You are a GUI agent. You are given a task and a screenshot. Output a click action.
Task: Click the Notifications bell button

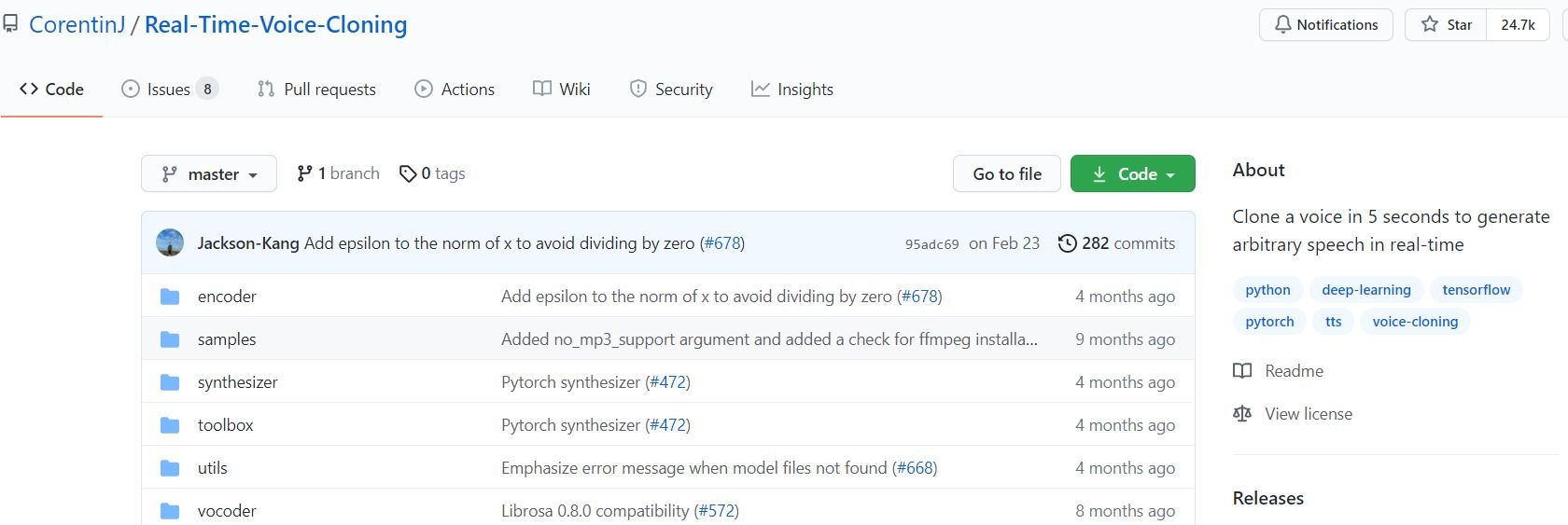point(1326,24)
